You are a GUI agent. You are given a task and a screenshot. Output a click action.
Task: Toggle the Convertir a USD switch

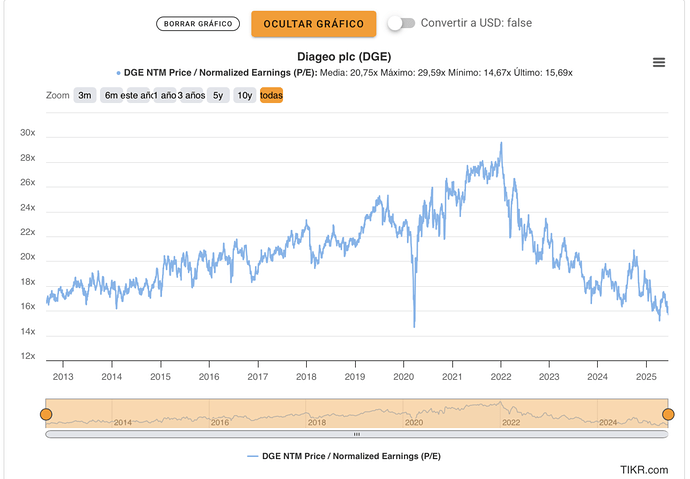click(401, 23)
